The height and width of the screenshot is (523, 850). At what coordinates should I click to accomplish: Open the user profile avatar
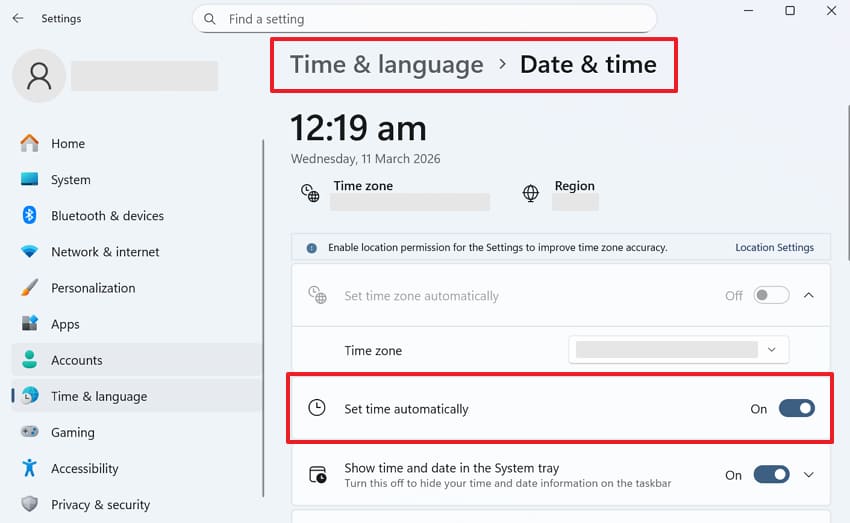tap(39, 76)
